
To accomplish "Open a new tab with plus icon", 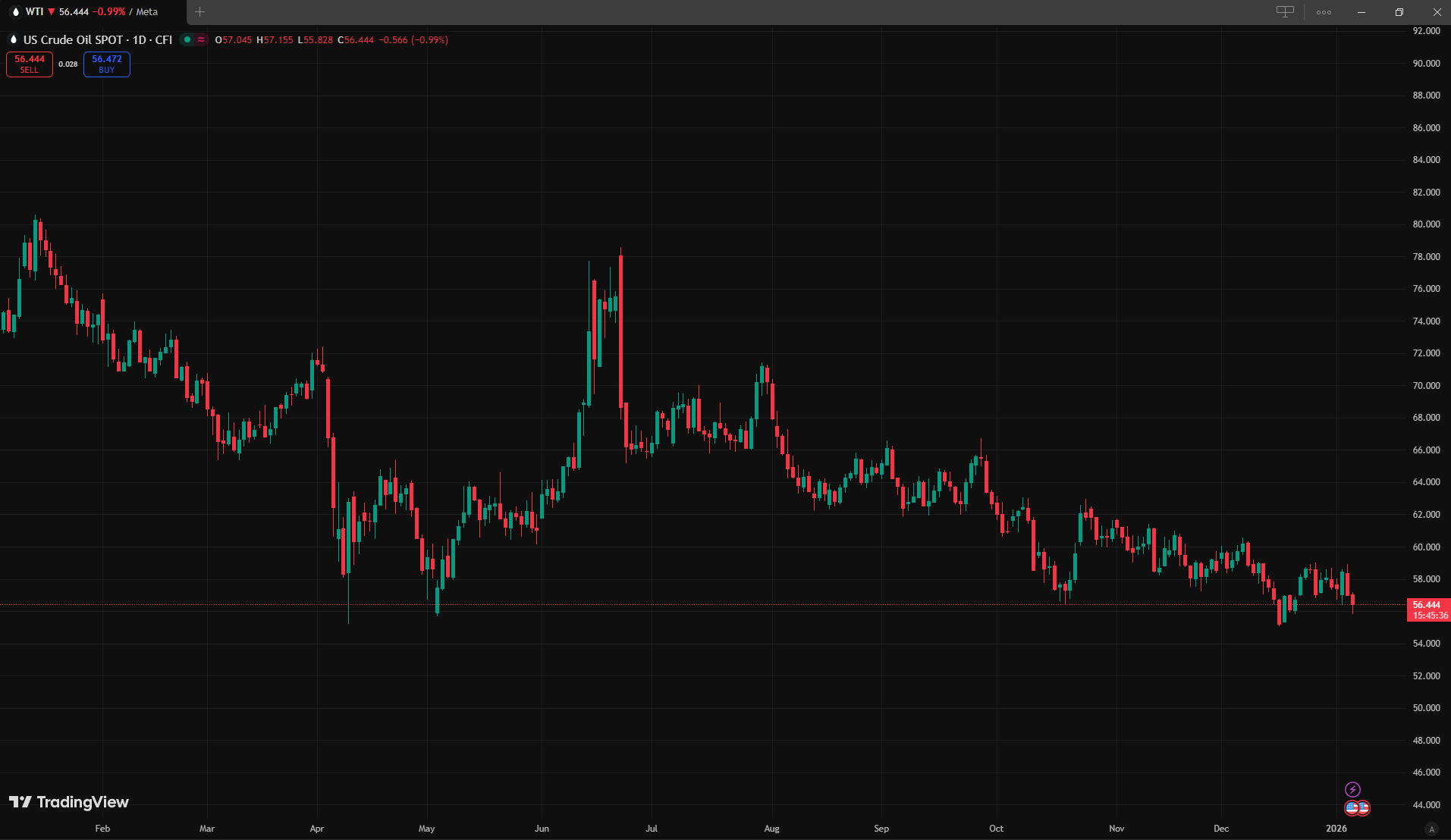I will (200, 12).
